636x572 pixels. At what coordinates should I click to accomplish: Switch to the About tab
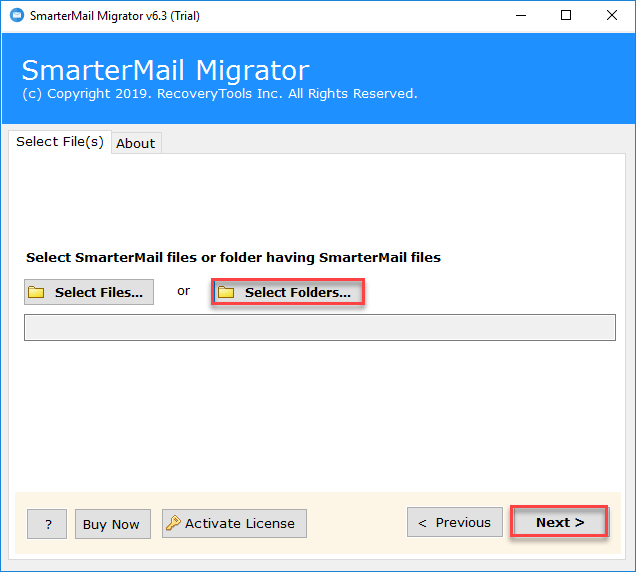coord(135,143)
